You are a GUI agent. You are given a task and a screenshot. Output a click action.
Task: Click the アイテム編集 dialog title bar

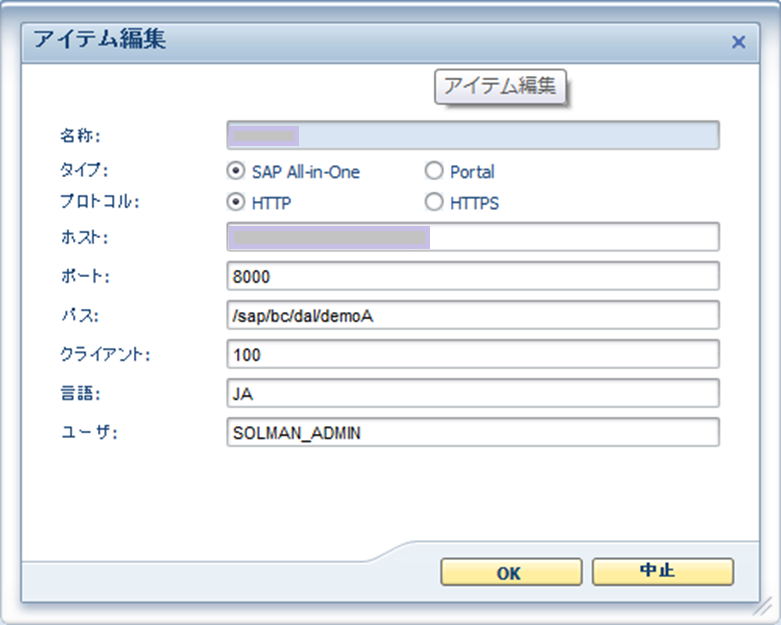pos(390,42)
